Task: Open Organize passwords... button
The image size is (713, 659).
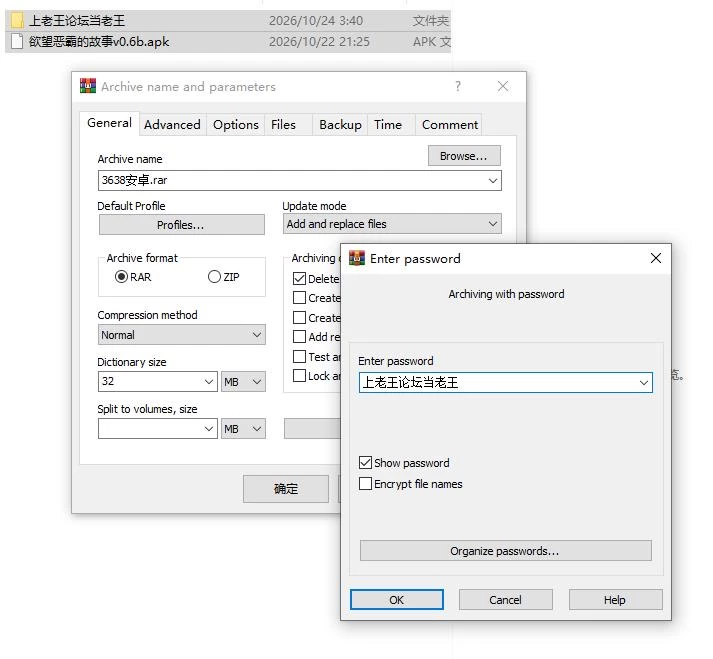Action: click(x=505, y=551)
